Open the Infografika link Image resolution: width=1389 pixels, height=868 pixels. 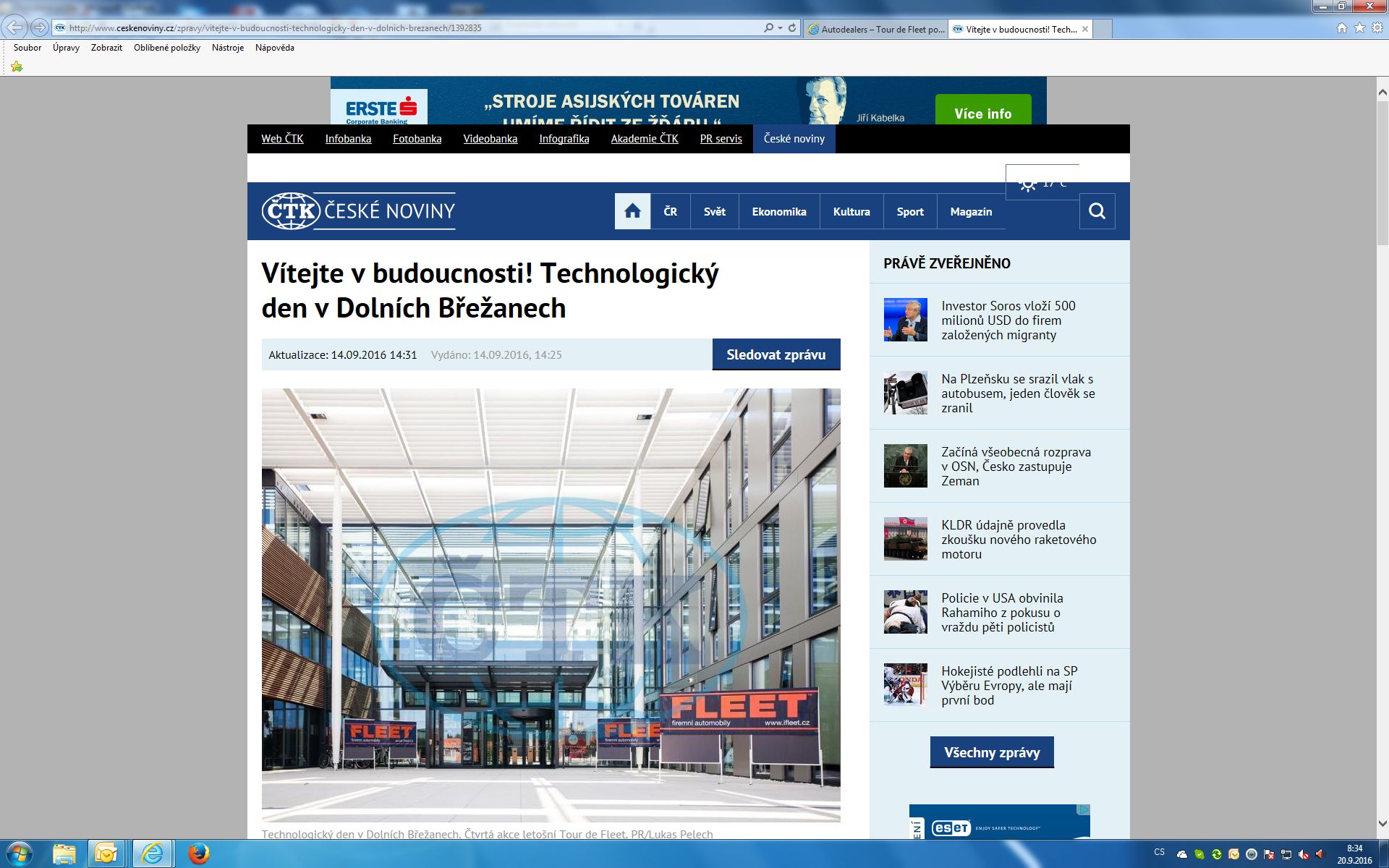[x=564, y=139]
